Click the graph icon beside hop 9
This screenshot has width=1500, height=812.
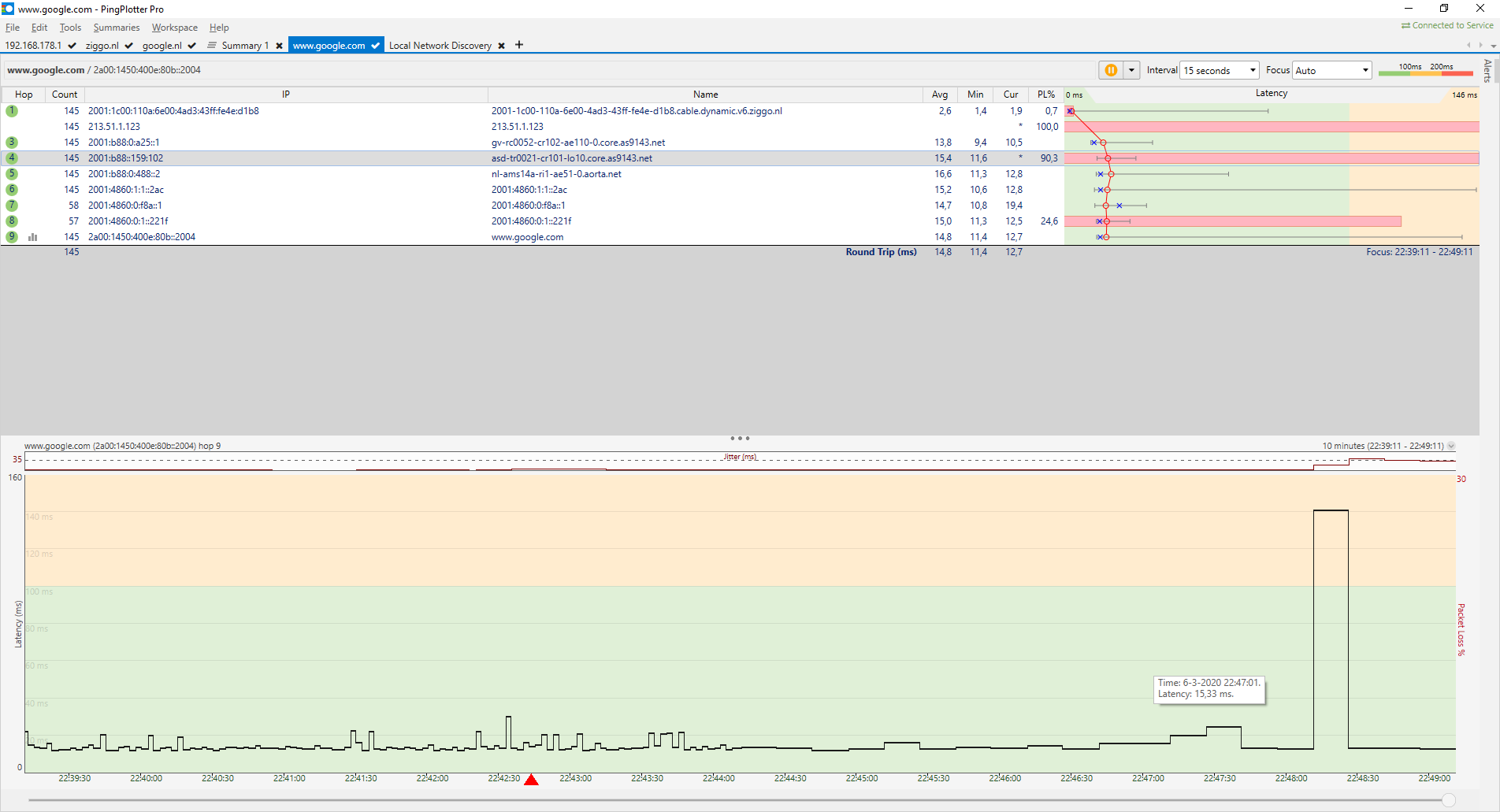[x=33, y=237]
